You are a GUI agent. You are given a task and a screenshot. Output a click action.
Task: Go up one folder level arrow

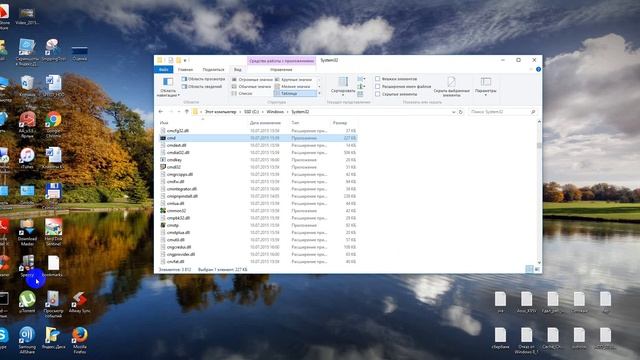pyautogui.click(x=187, y=111)
